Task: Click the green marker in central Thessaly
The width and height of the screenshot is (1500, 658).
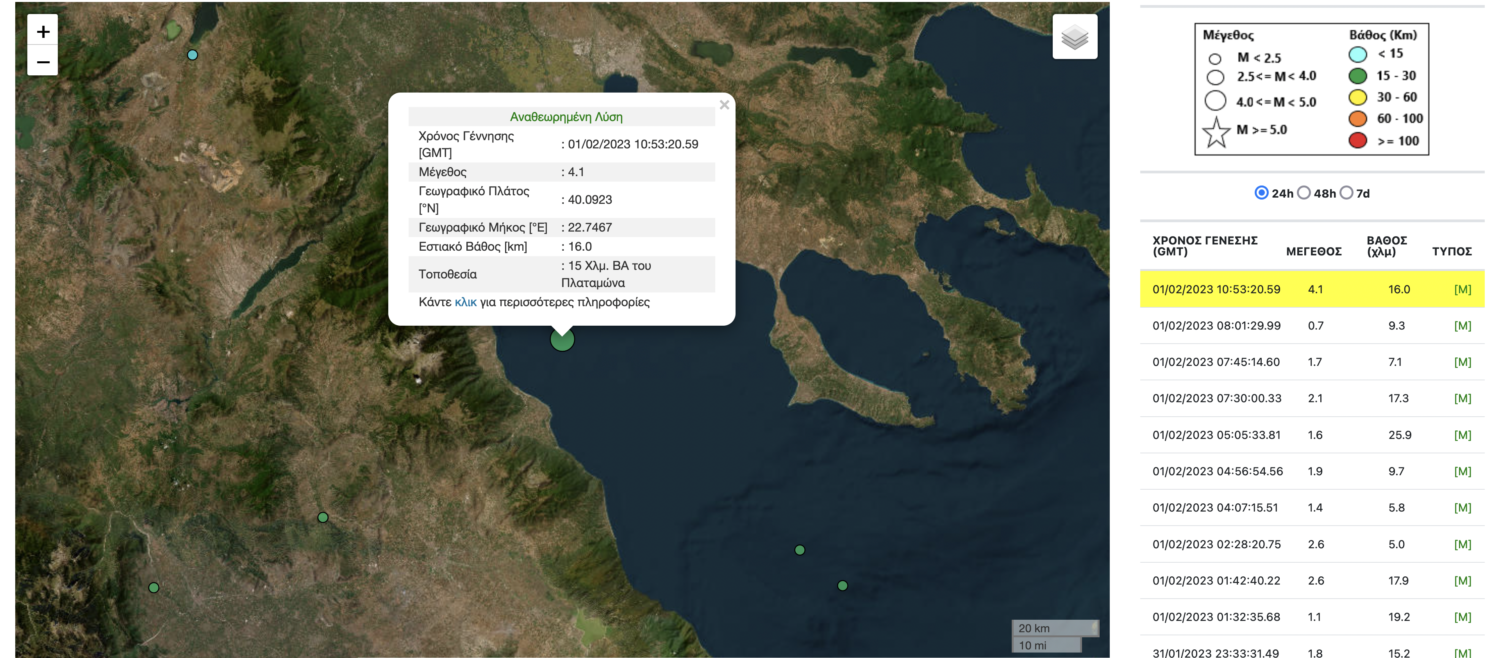Action: tap(323, 517)
